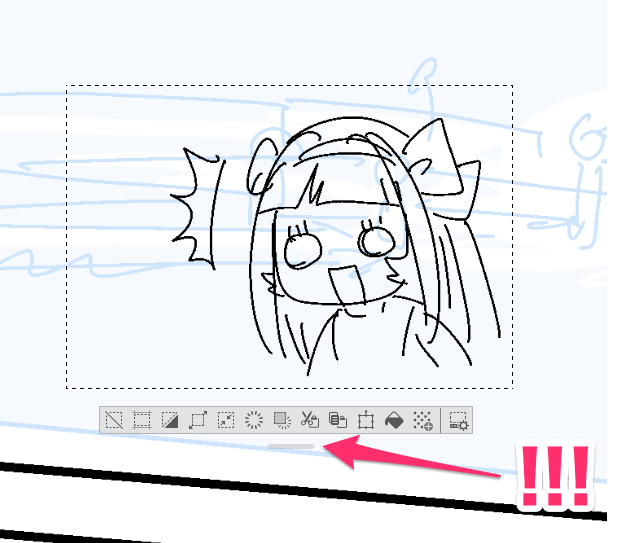Copy and paste the selection
Viewport: 625px width, 543px height.
(338, 420)
